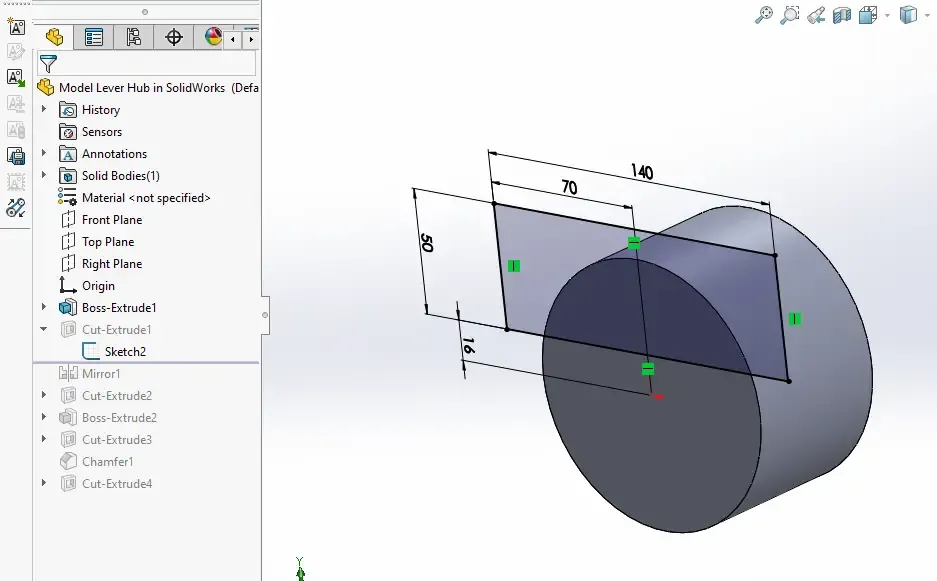Select the Front Plane item

point(102,220)
